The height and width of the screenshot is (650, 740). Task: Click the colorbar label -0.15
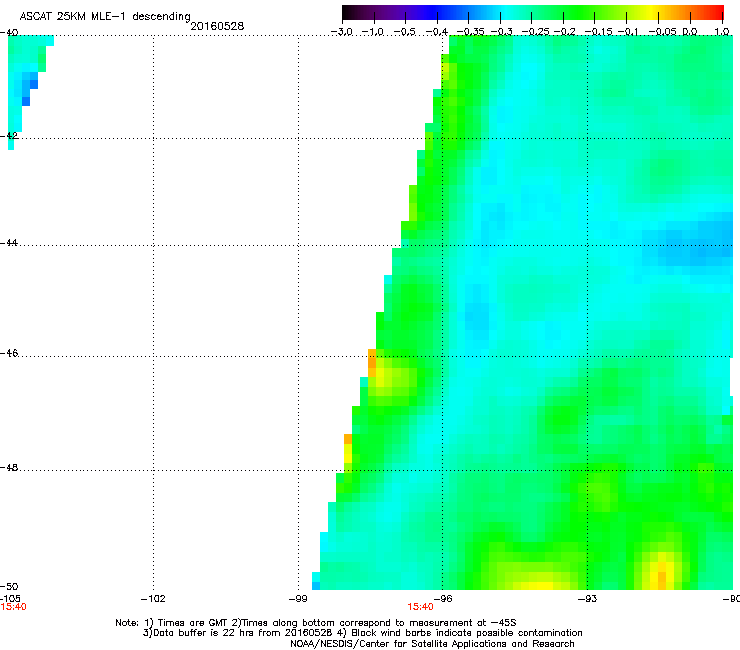pos(598,32)
